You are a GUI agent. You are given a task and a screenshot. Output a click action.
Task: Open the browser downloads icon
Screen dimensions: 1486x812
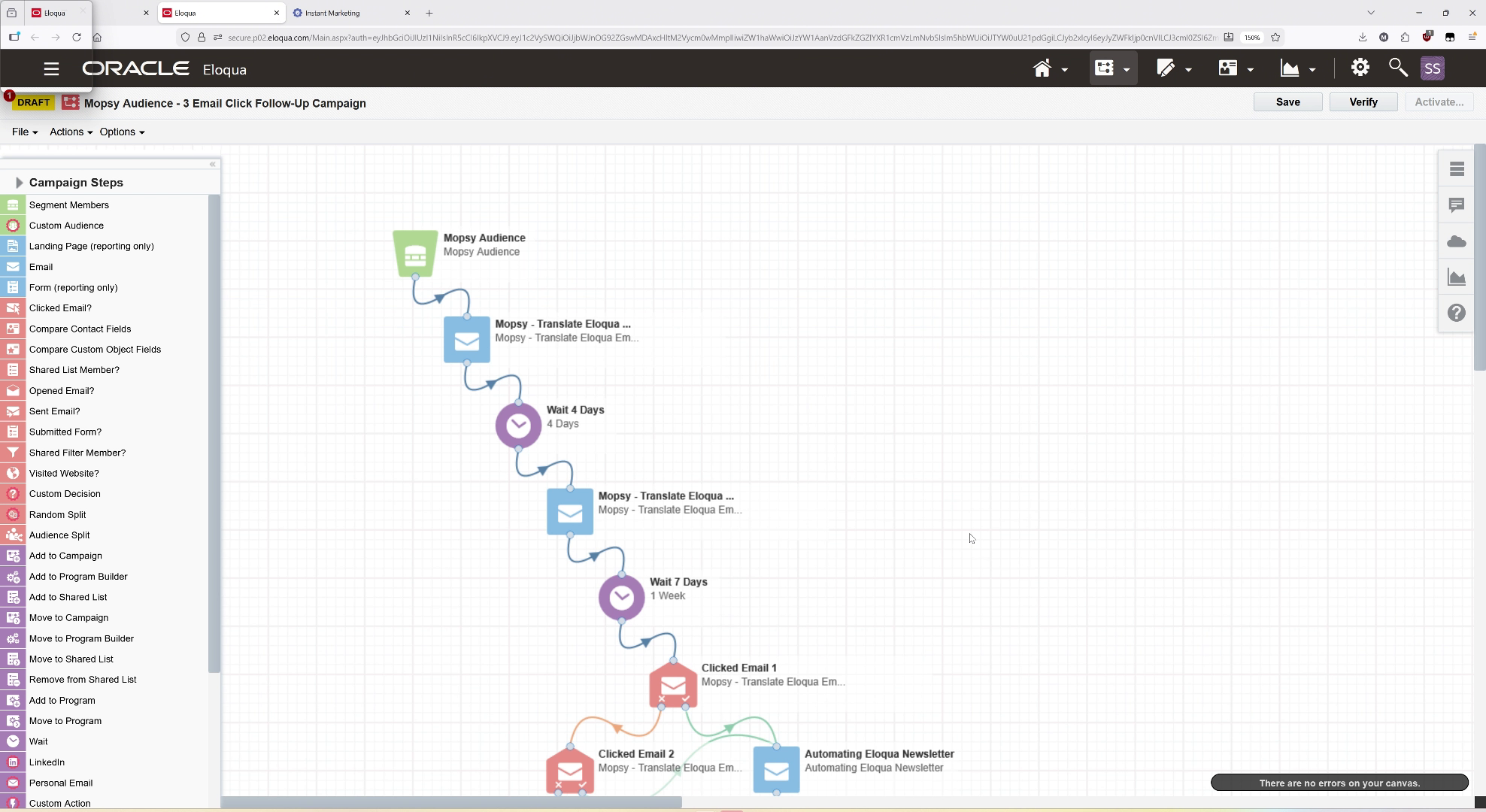point(1362,37)
